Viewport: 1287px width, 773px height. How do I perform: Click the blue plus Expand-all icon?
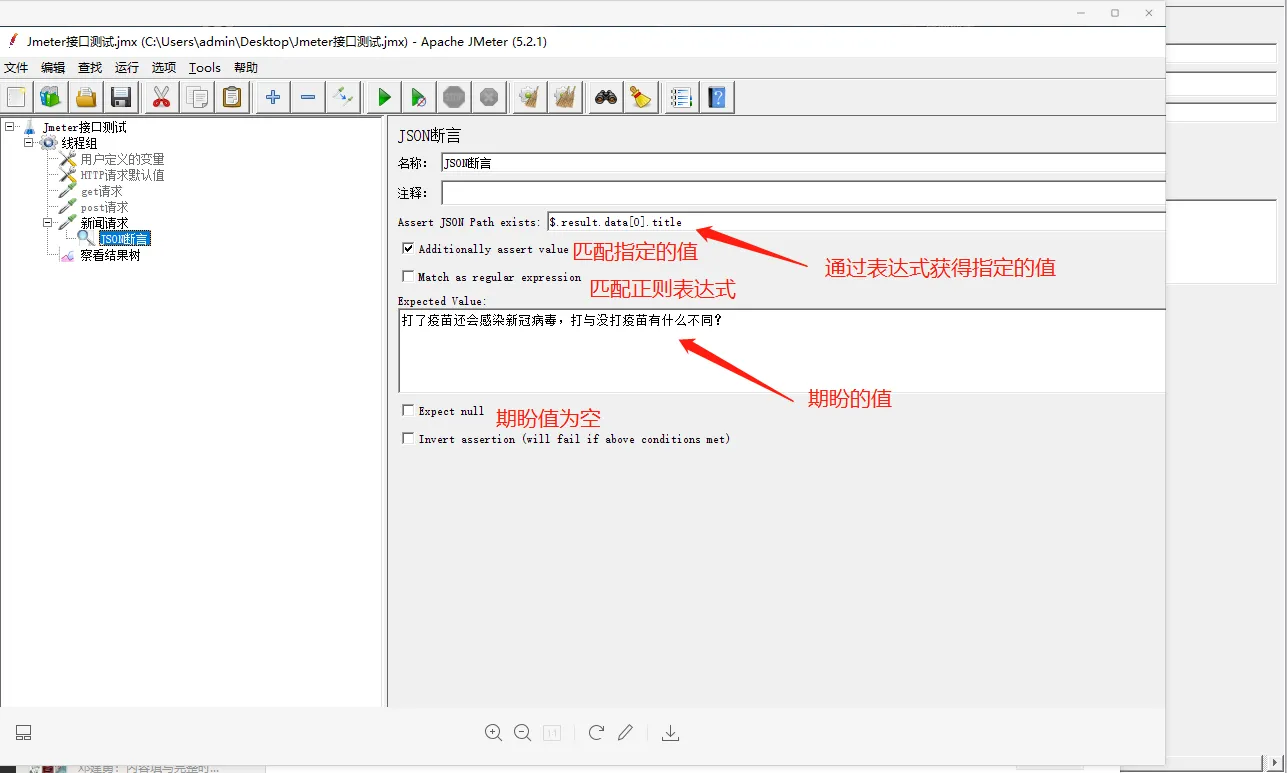[272, 97]
